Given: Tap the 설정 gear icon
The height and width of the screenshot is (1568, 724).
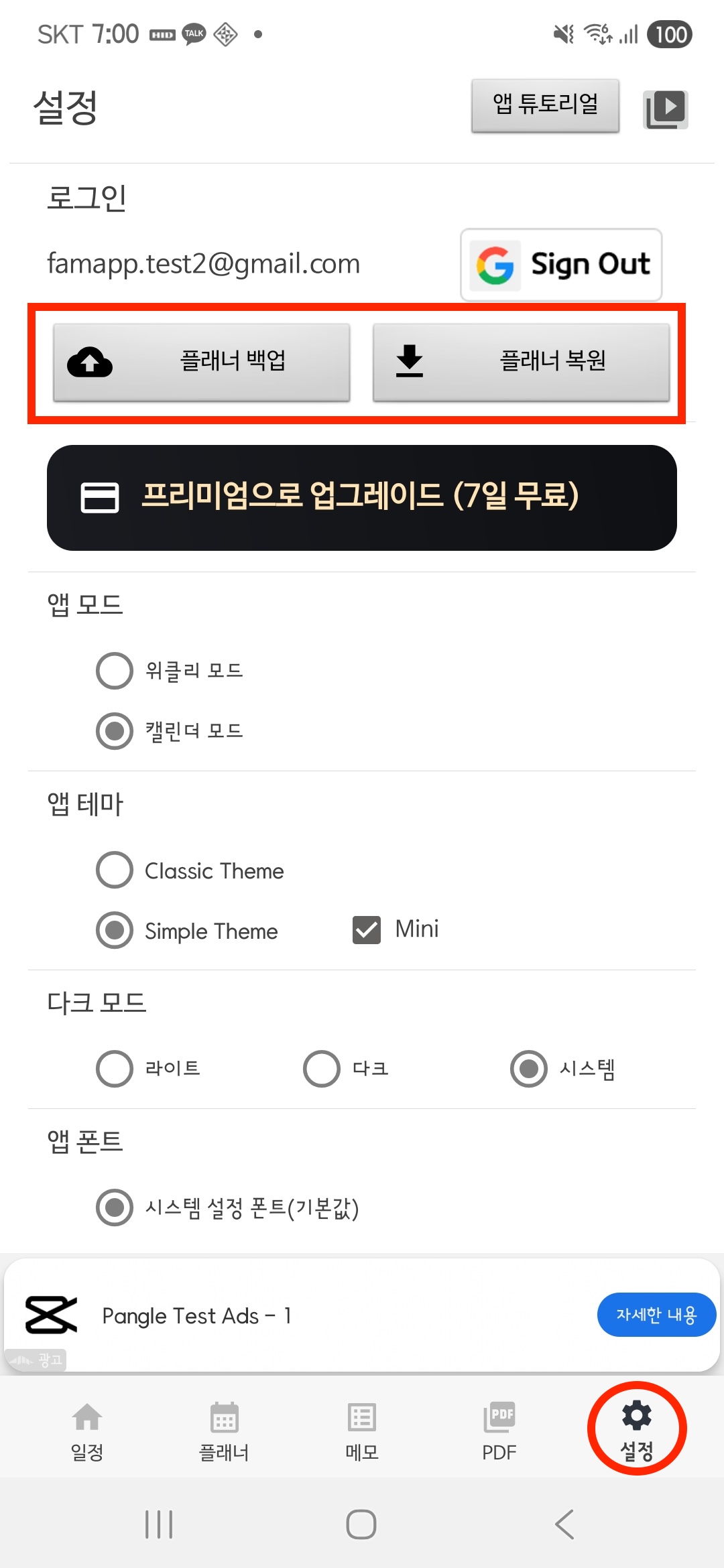Looking at the screenshot, I should point(637,1415).
